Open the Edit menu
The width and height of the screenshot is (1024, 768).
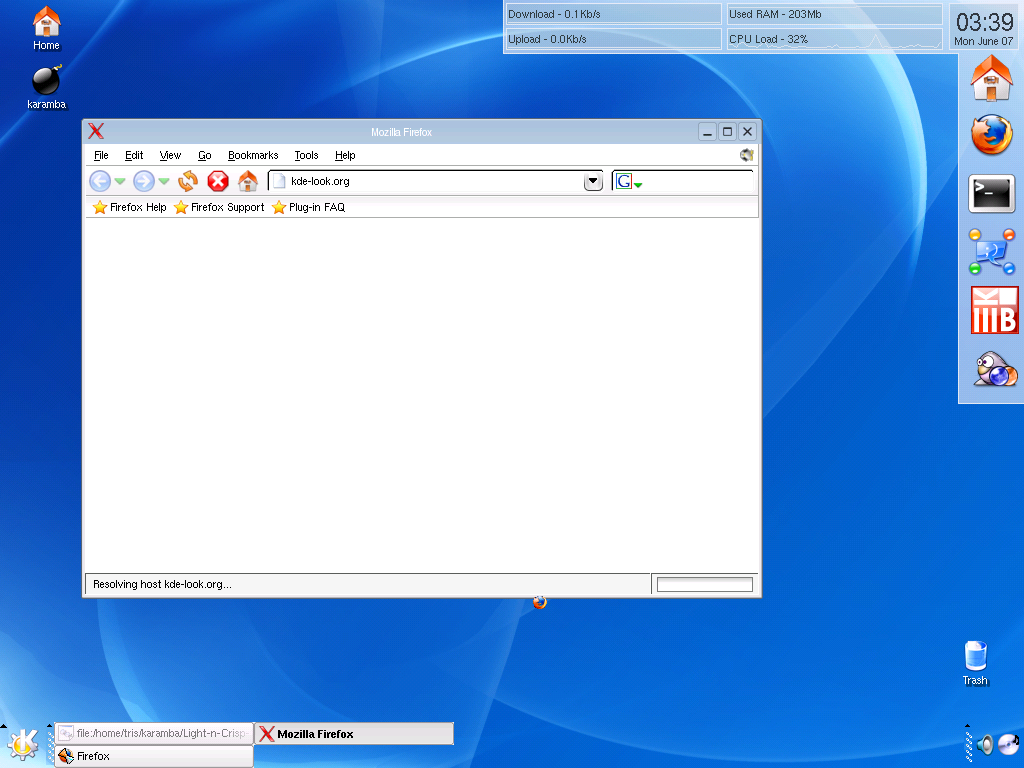coord(134,155)
